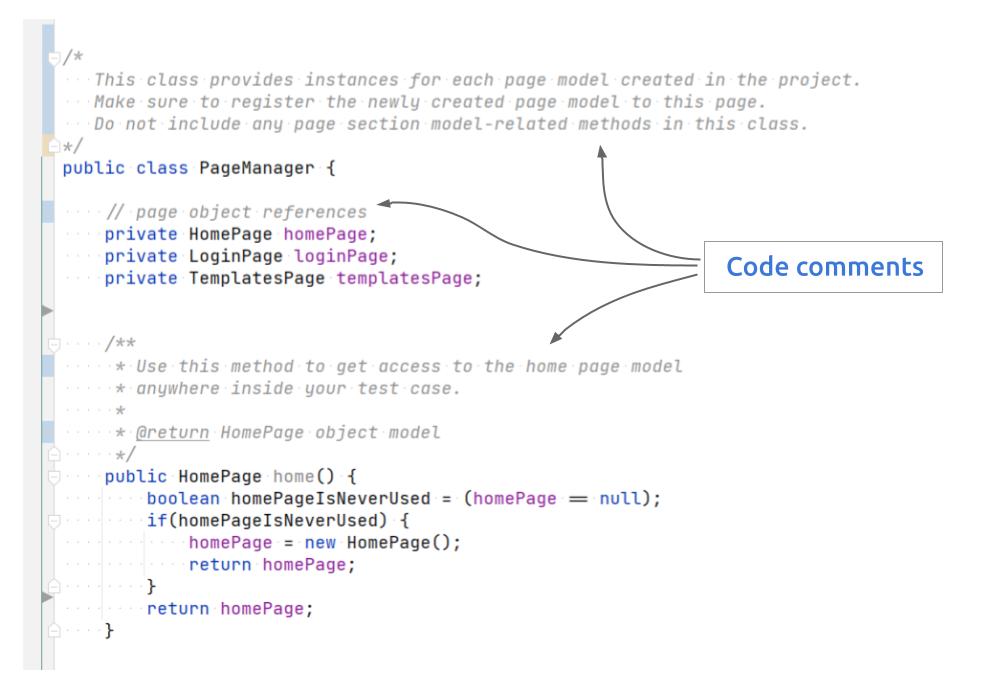The width and height of the screenshot is (998, 685).
Task: Click 'HomePage object model' Javadoc text
Action: pyautogui.click(x=330, y=433)
